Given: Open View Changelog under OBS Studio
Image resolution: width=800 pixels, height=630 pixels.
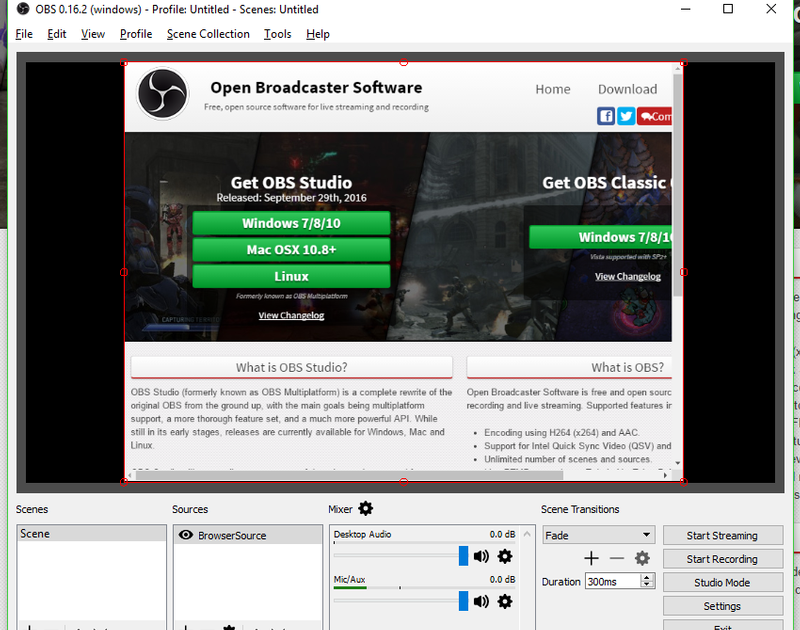Looking at the screenshot, I should [x=291, y=315].
